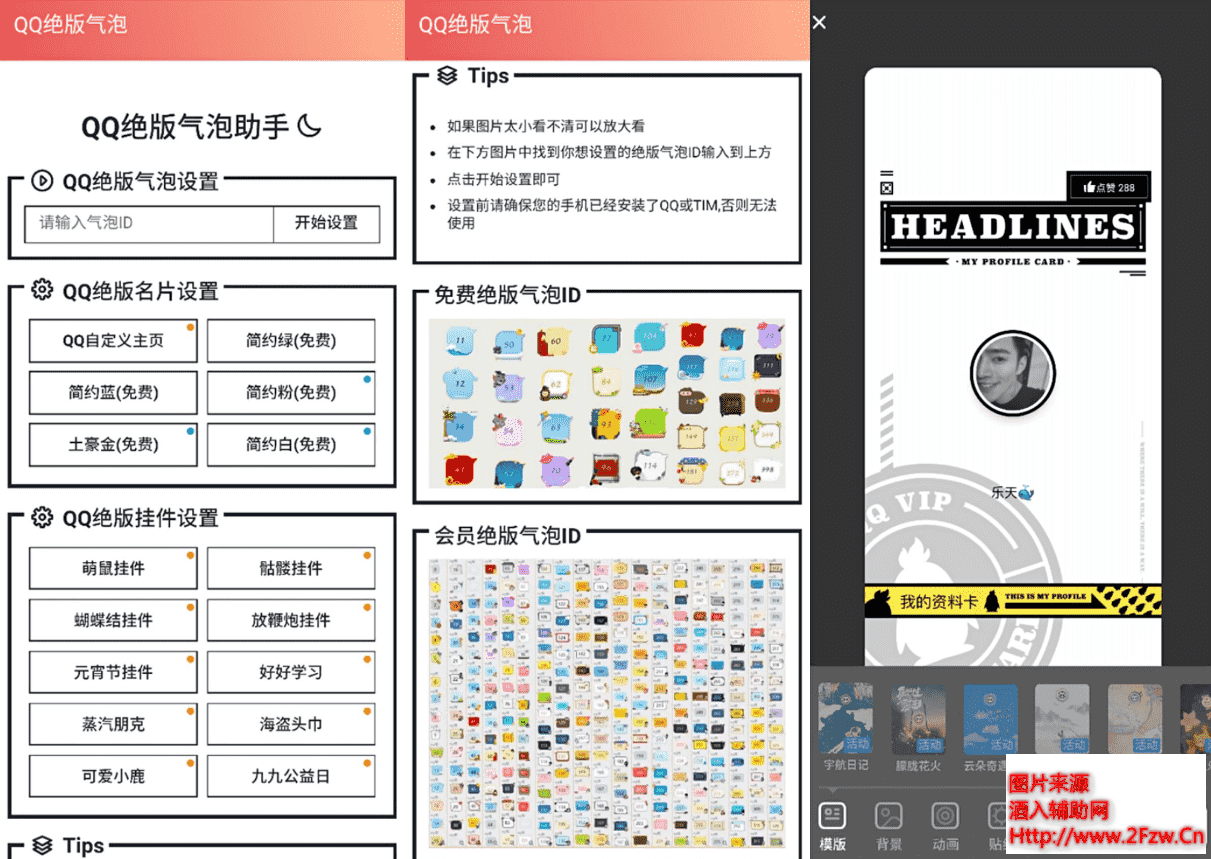Select 蒸汽朋克 pendant
The image size is (1211, 859).
pyautogui.click(x=113, y=725)
